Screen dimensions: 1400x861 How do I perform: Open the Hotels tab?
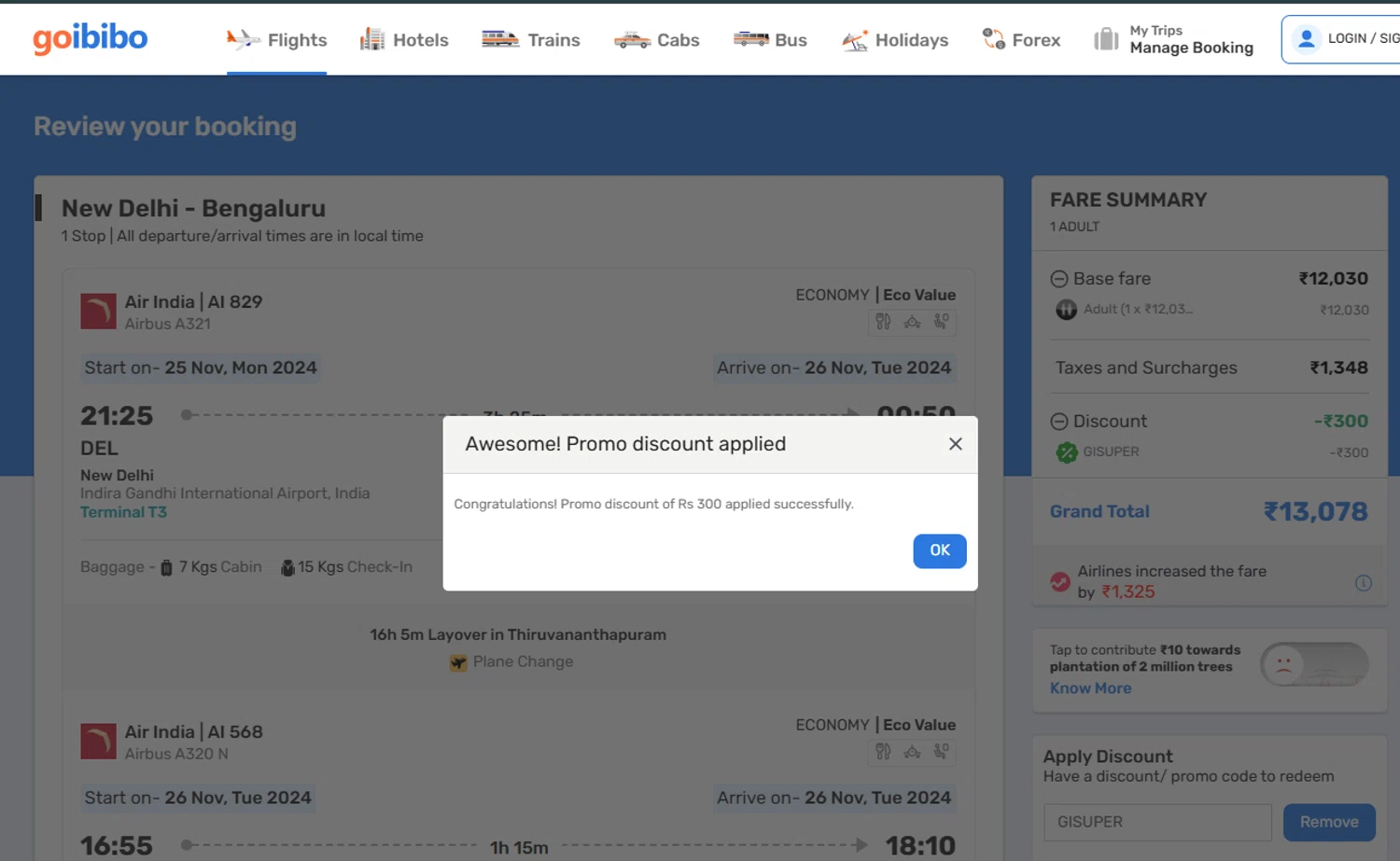pyautogui.click(x=404, y=40)
